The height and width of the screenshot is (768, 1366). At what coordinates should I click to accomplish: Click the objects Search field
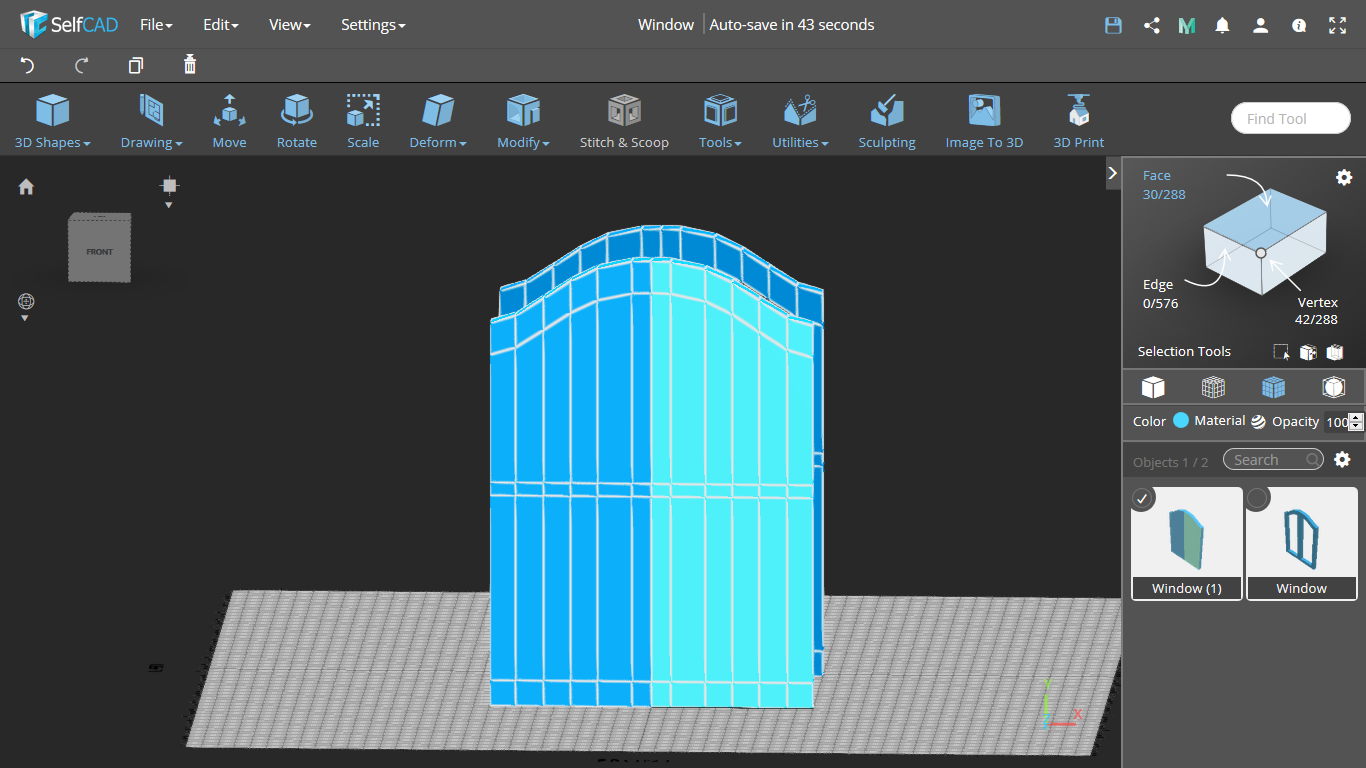(x=1273, y=460)
